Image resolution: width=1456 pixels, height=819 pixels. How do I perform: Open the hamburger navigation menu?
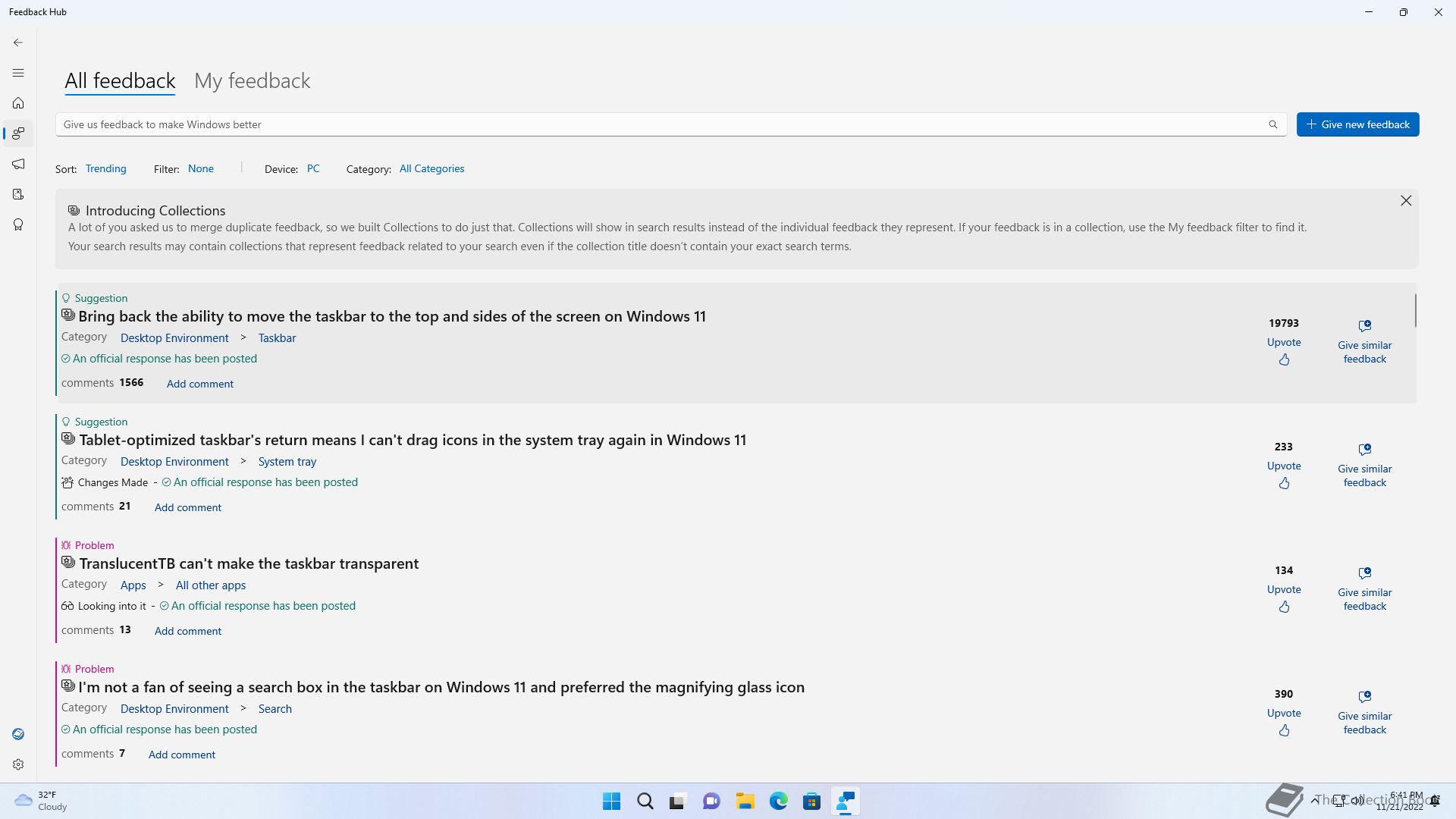[18, 73]
